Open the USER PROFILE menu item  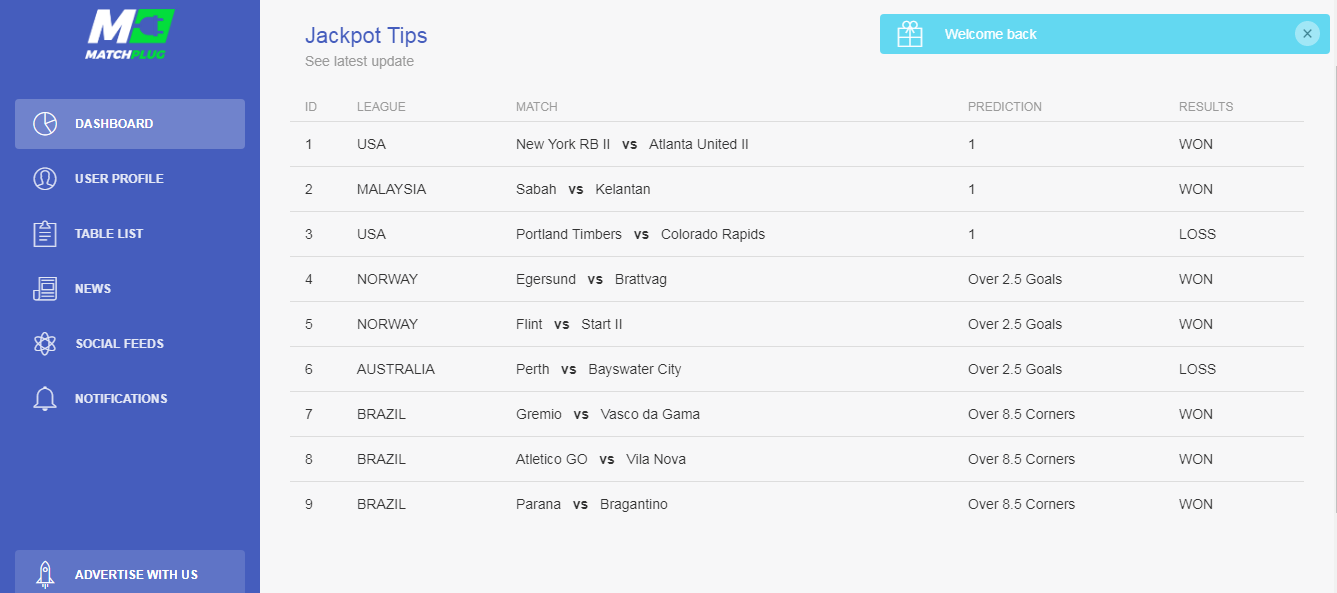130,179
